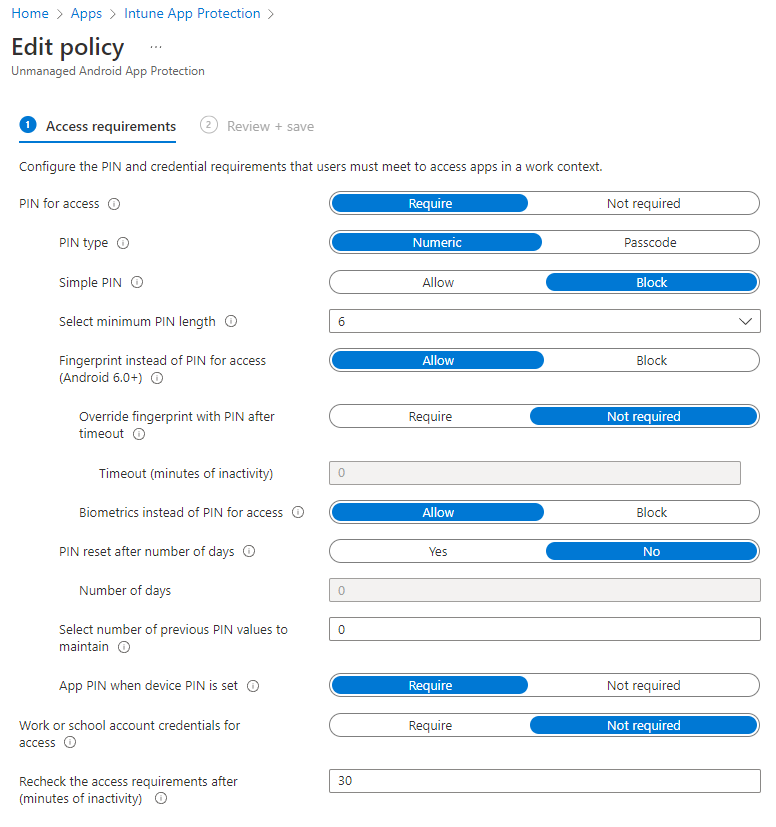Click info icon for Biometrics instead of PIN

(x=298, y=513)
